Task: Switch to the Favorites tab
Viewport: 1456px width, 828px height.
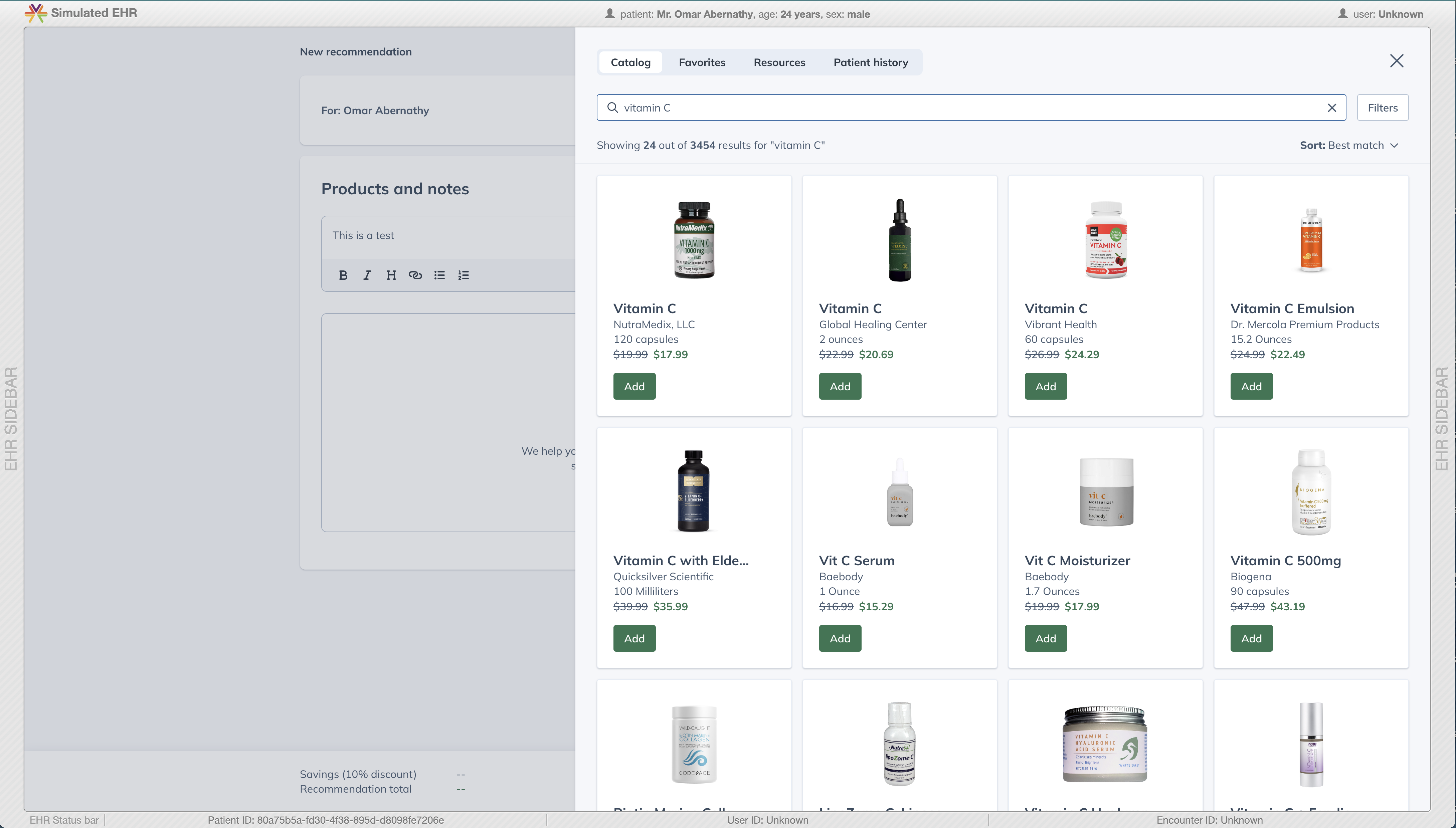Action: 702,62
